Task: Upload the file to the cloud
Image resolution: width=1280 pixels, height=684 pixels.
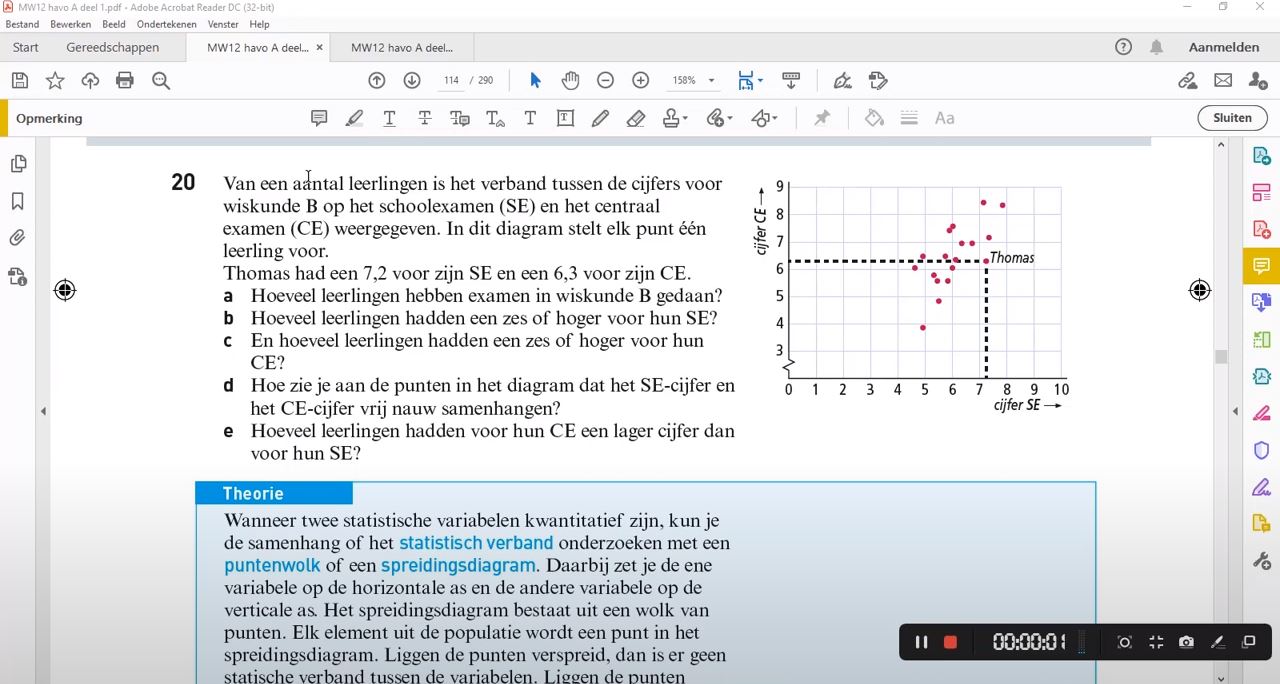Action: pyautogui.click(x=90, y=81)
